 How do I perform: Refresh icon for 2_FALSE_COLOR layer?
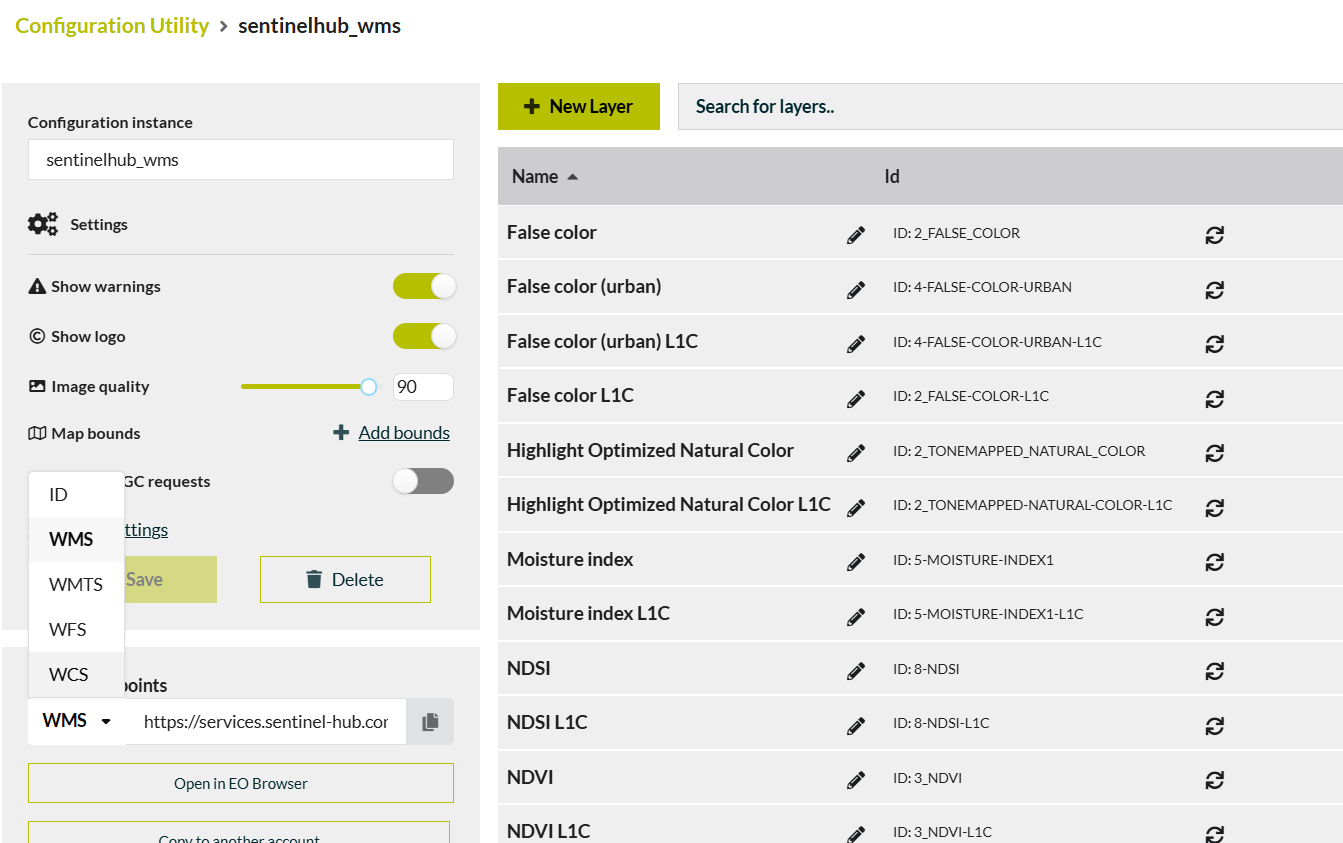pos(1215,235)
